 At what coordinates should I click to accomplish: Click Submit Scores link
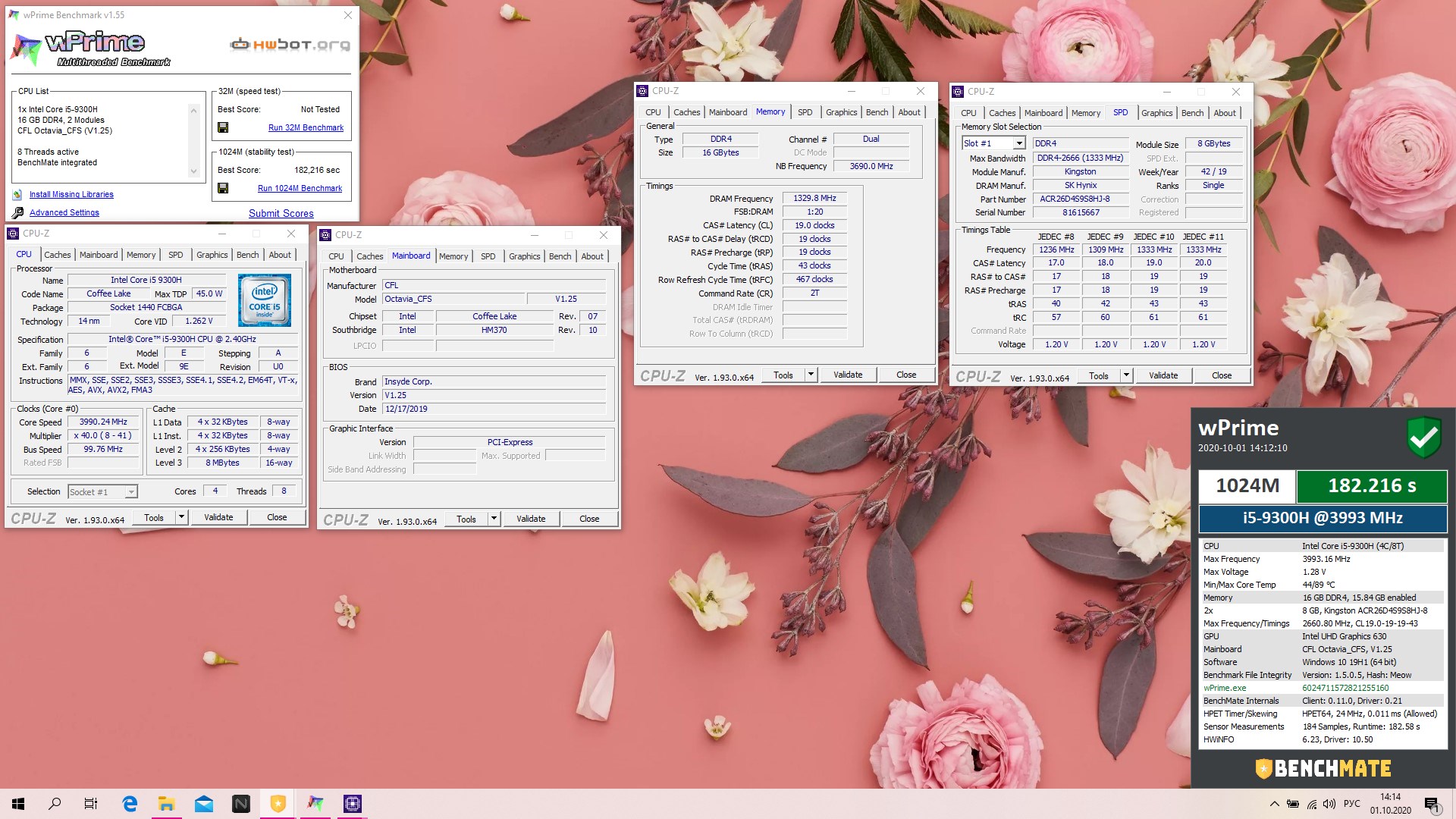coord(281,213)
